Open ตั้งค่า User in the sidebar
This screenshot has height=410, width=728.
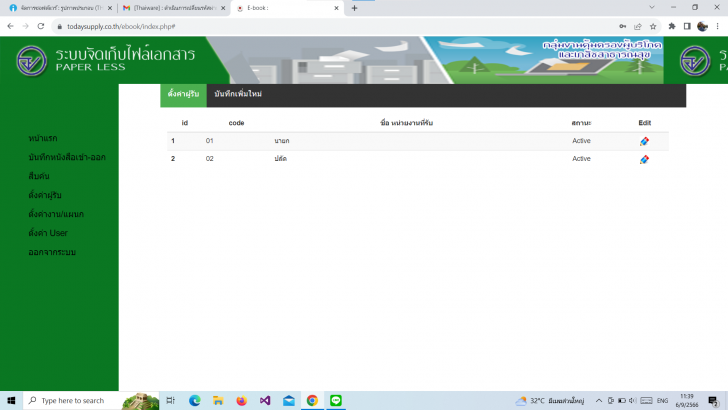pyautogui.click(x=48, y=233)
